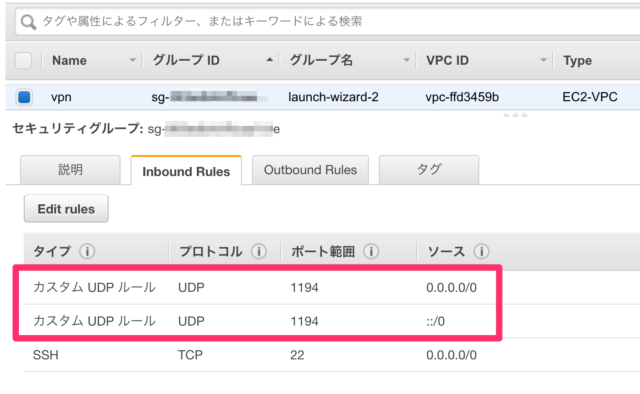Screen dimensions: 640x394
Task: Select the SSH TCP 22 rule row
Action: pos(332,355)
